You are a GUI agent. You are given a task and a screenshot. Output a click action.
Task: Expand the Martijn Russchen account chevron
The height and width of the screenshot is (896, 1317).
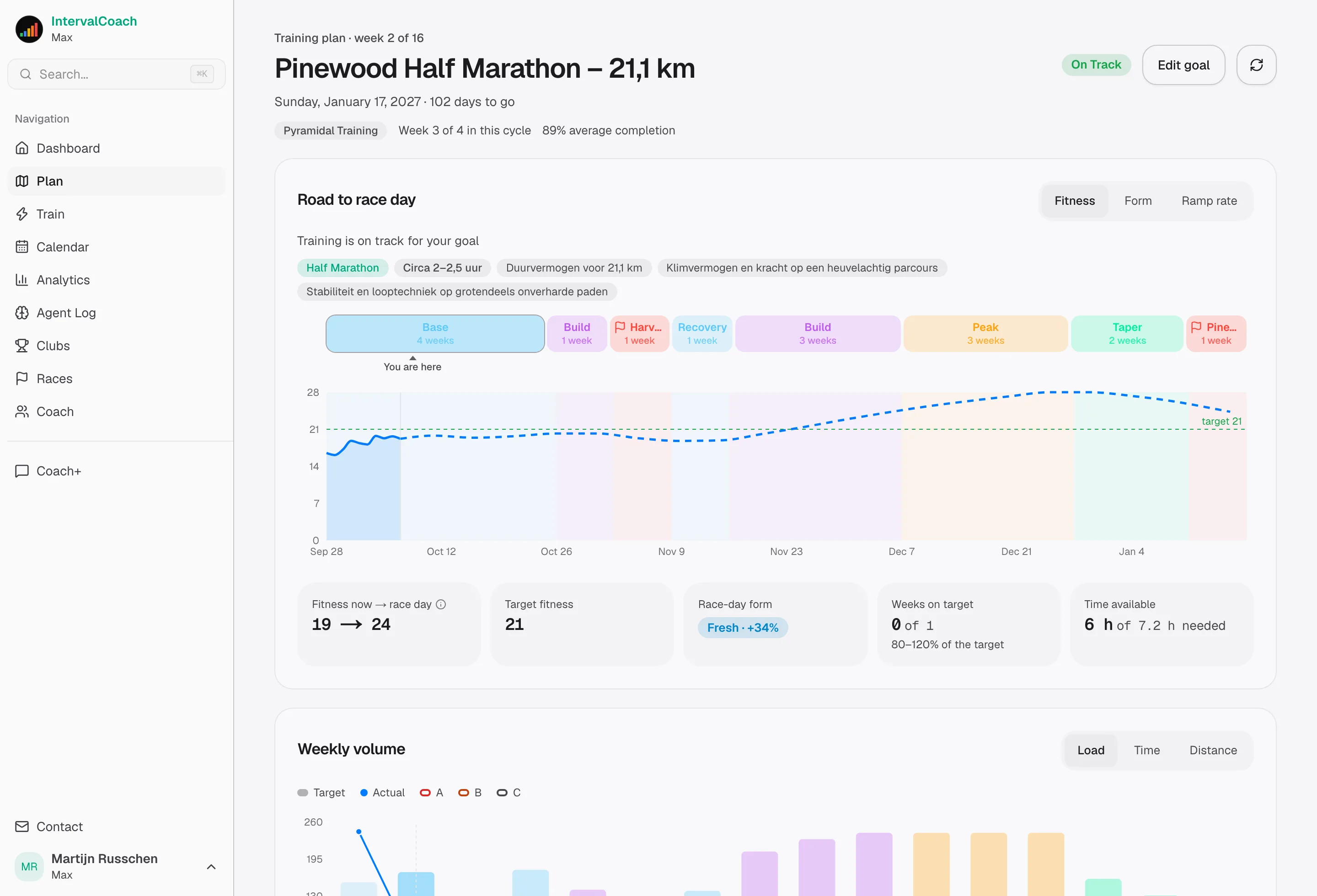(x=211, y=867)
